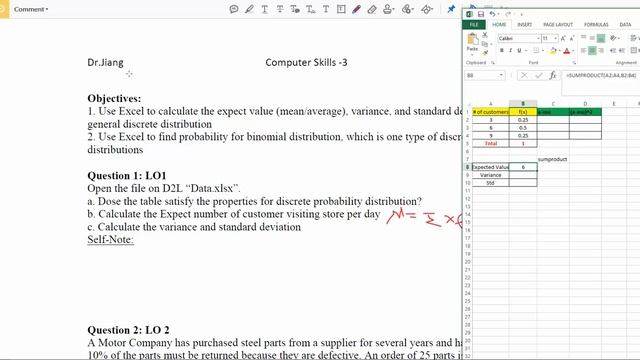Click the Paste clipboard button

pos(473,43)
